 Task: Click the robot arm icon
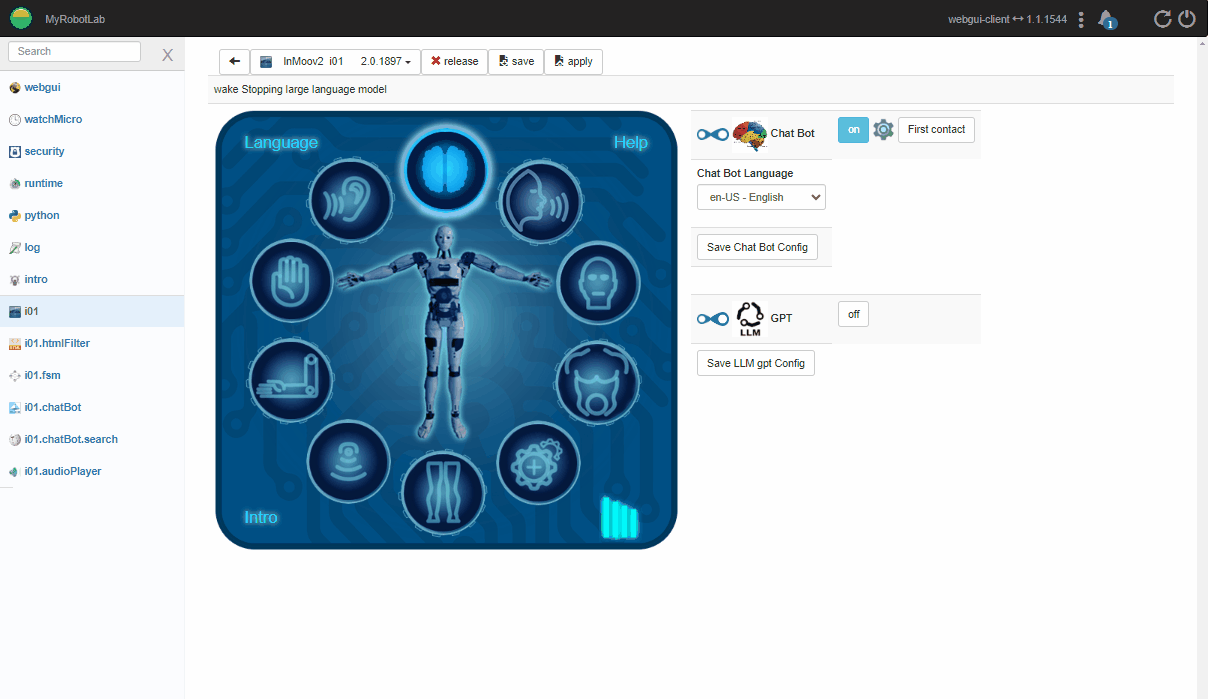tap(291, 380)
